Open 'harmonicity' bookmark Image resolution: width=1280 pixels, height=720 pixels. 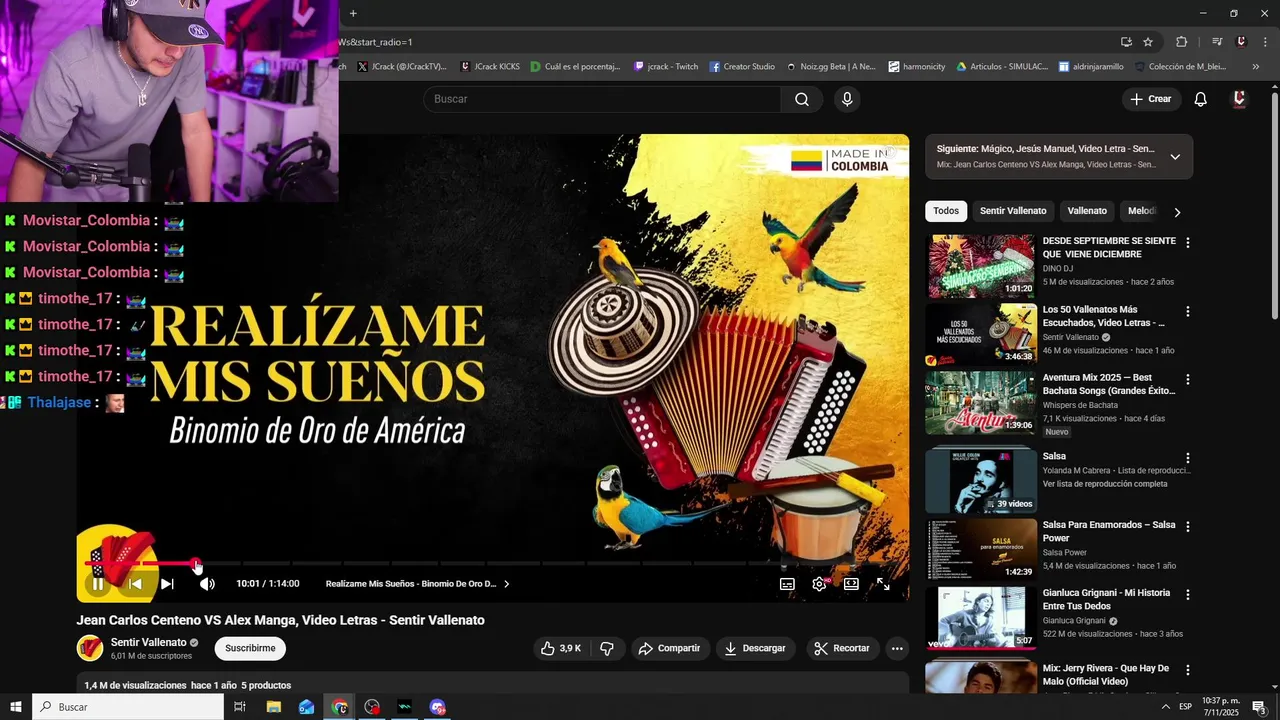click(x=917, y=67)
